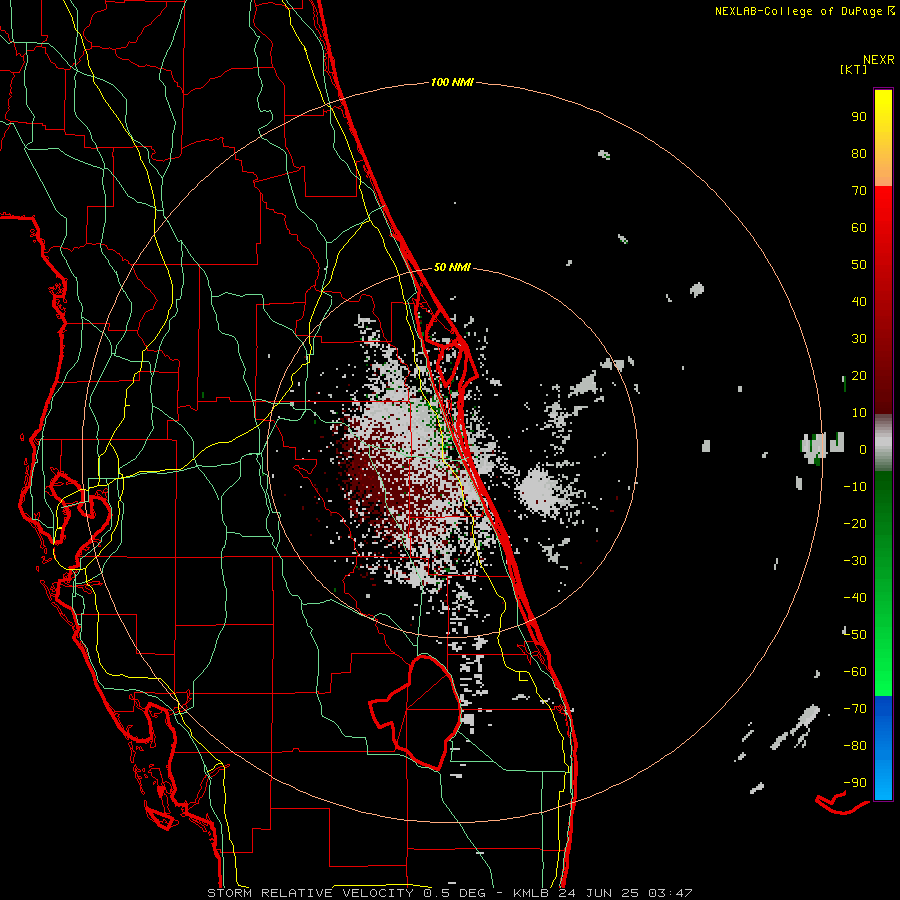The width and height of the screenshot is (900, 900).
Task: Click the 03:47 timestamp
Action: tap(671, 893)
